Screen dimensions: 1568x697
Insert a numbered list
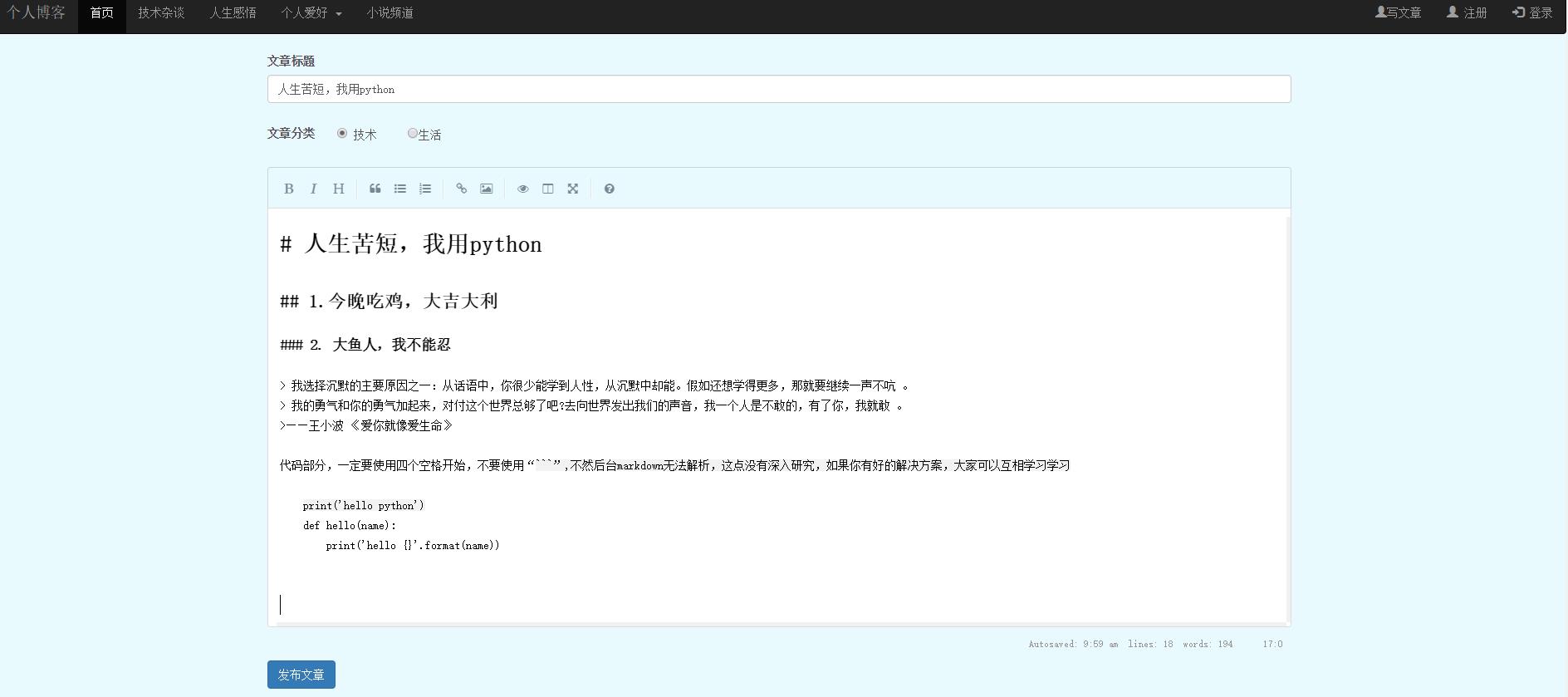[424, 189]
